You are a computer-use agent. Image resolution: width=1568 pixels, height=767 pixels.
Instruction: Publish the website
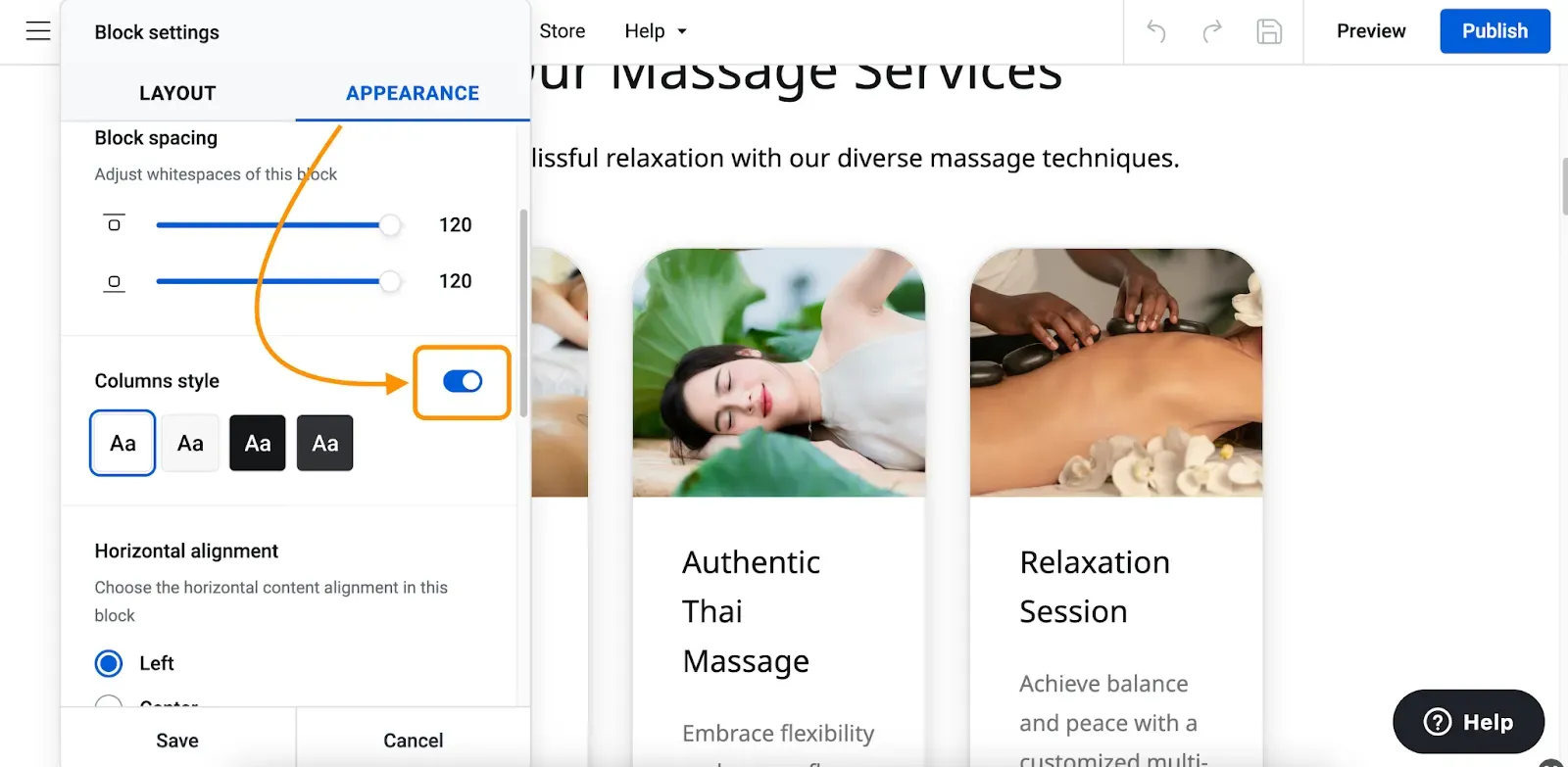(x=1494, y=31)
